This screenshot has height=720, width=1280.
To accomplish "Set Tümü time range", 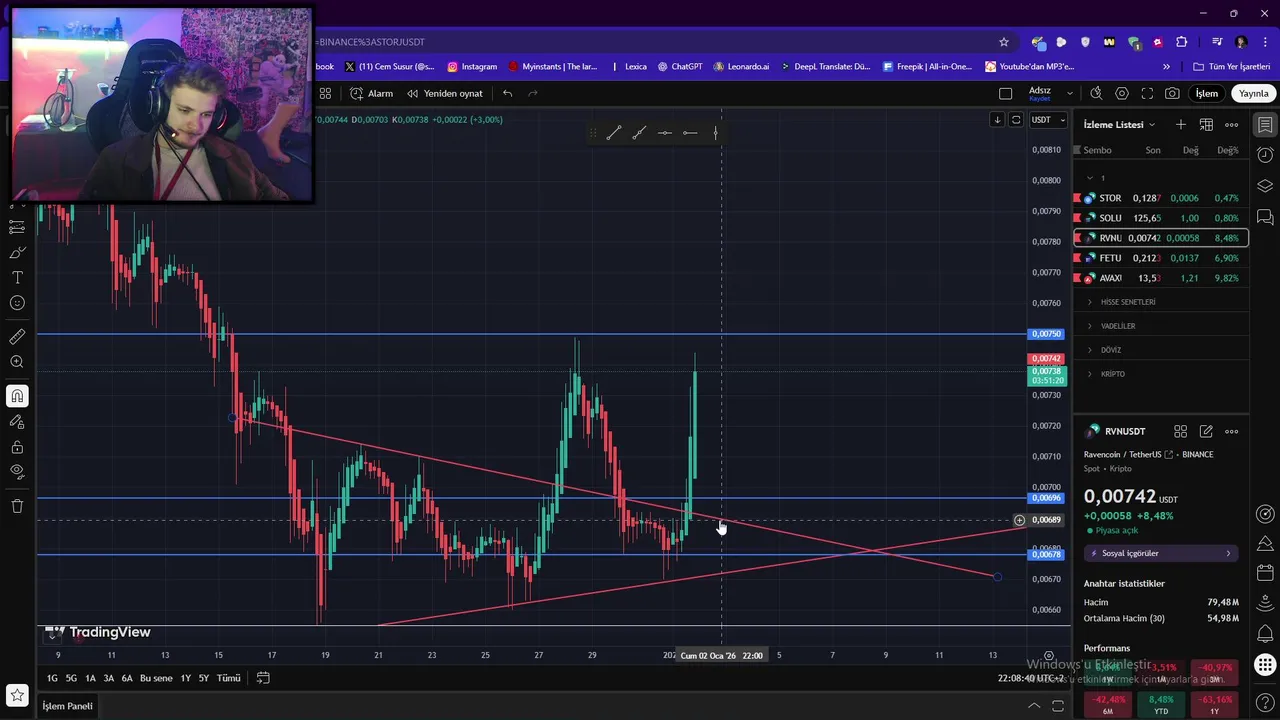I will (229, 678).
